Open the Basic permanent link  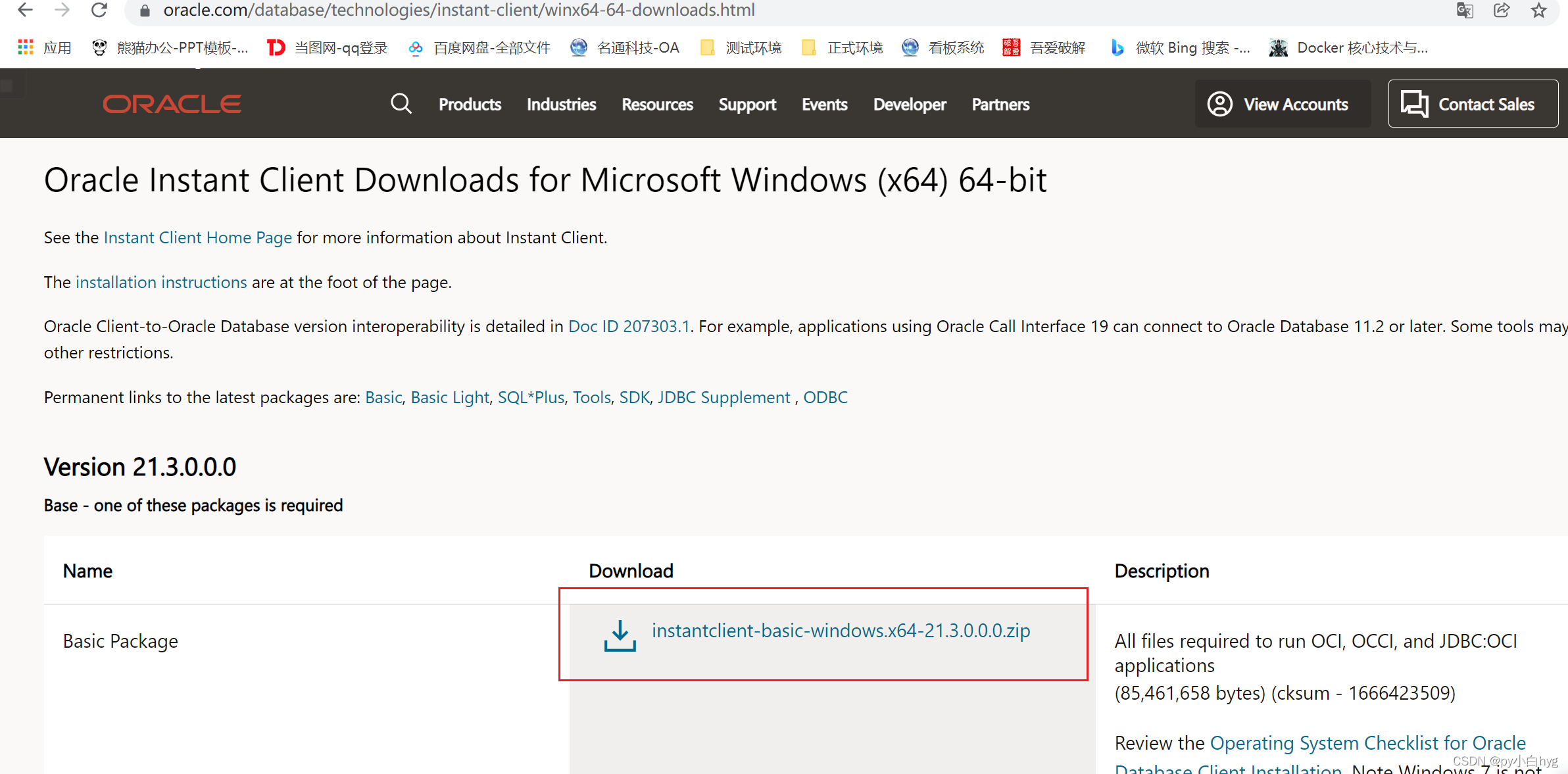tap(383, 397)
